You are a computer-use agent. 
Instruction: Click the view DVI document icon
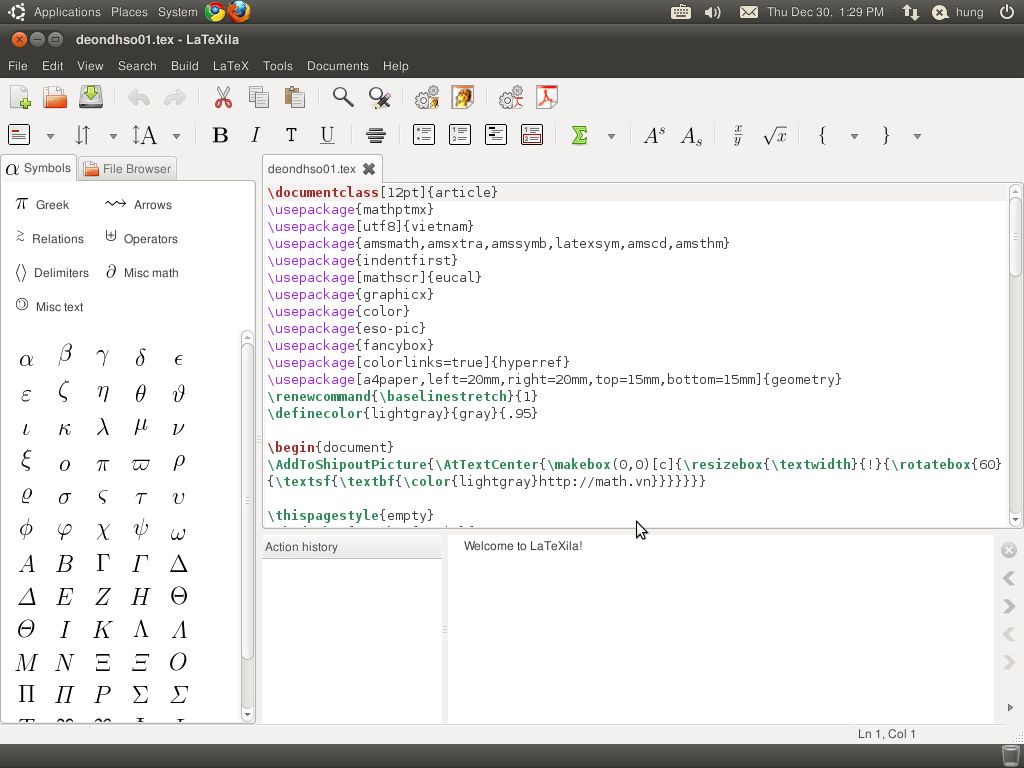click(x=462, y=98)
